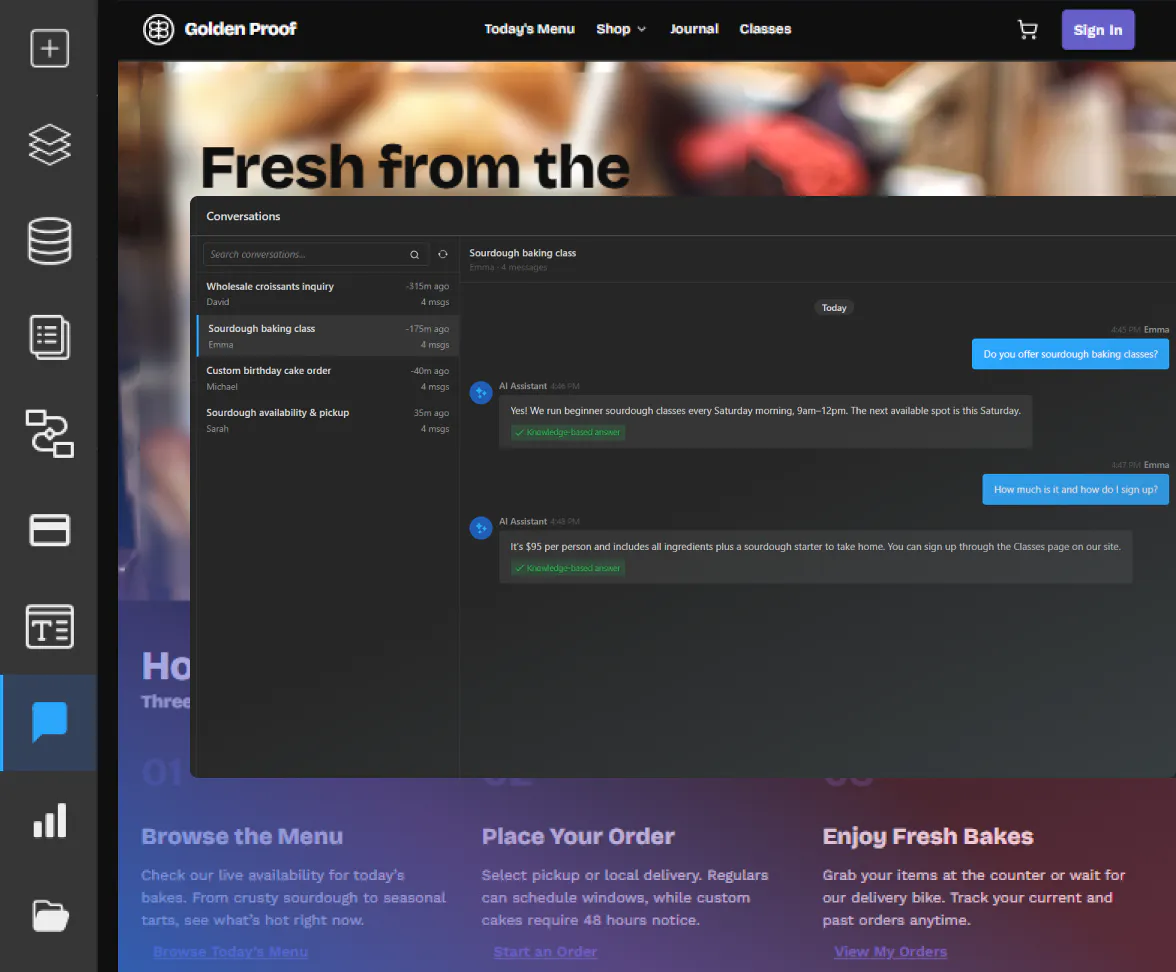Screen dimensions: 1176x972
Task: Refresh the conversations list
Action: coord(443,254)
